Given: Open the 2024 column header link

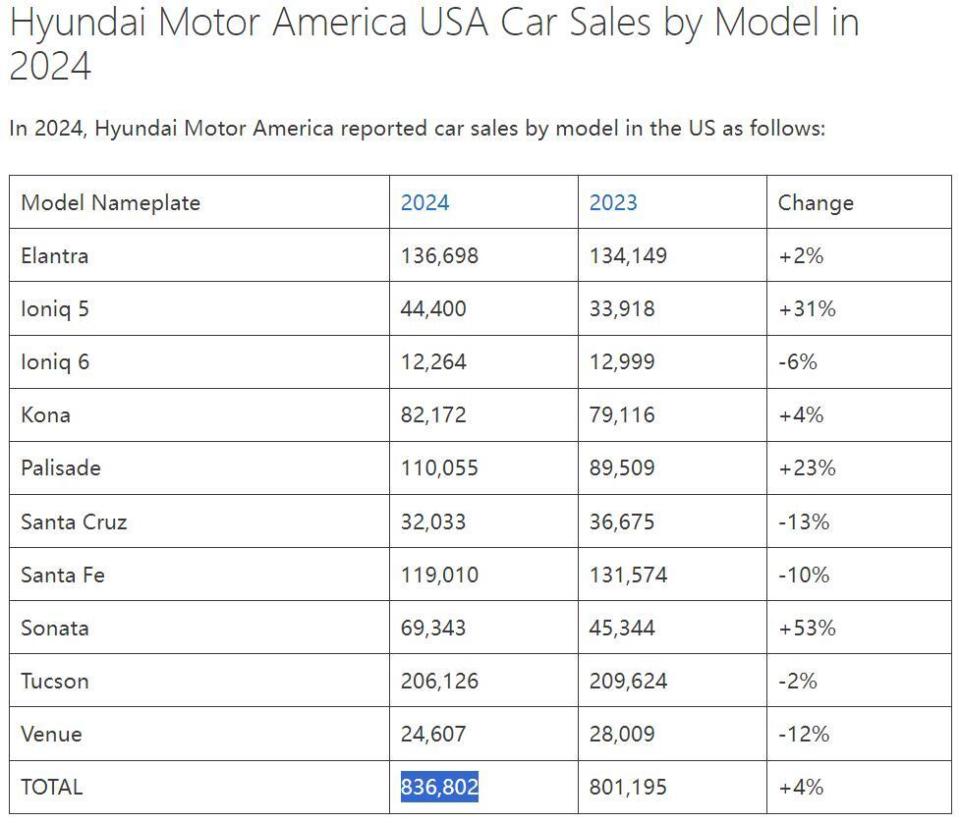Looking at the screenshot, I should coord(425,203).
